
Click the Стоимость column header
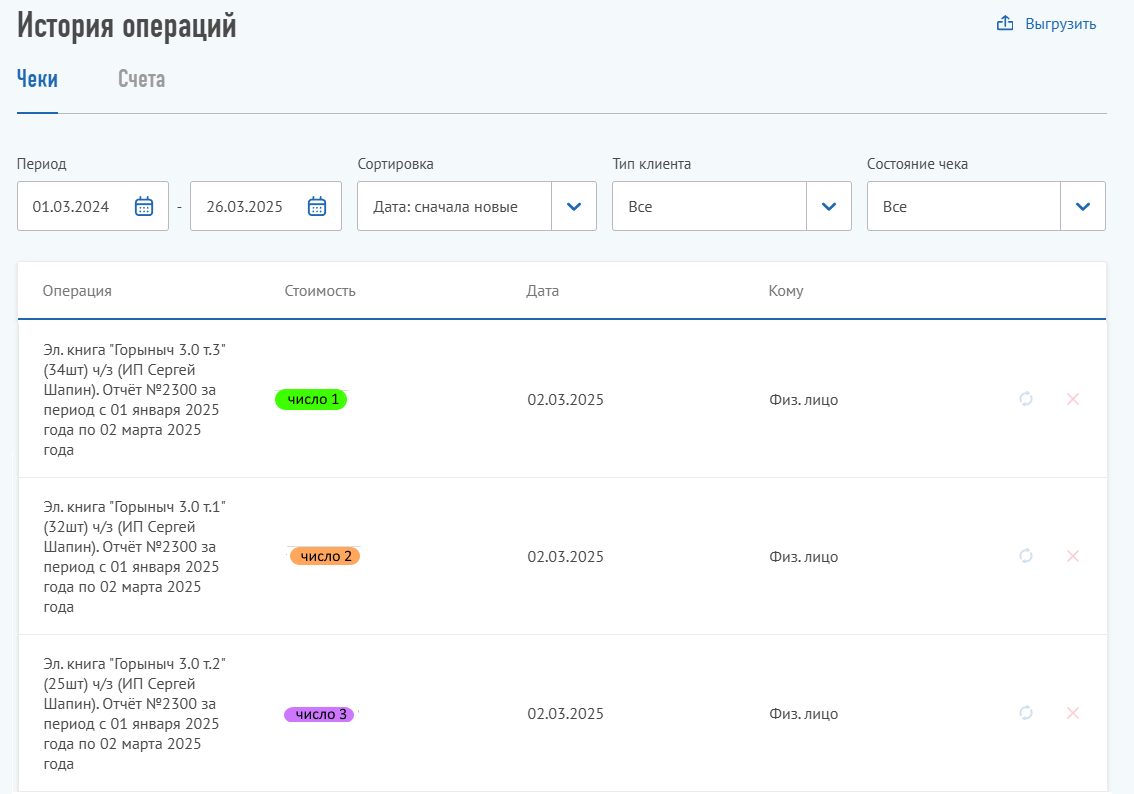[320, 291]
